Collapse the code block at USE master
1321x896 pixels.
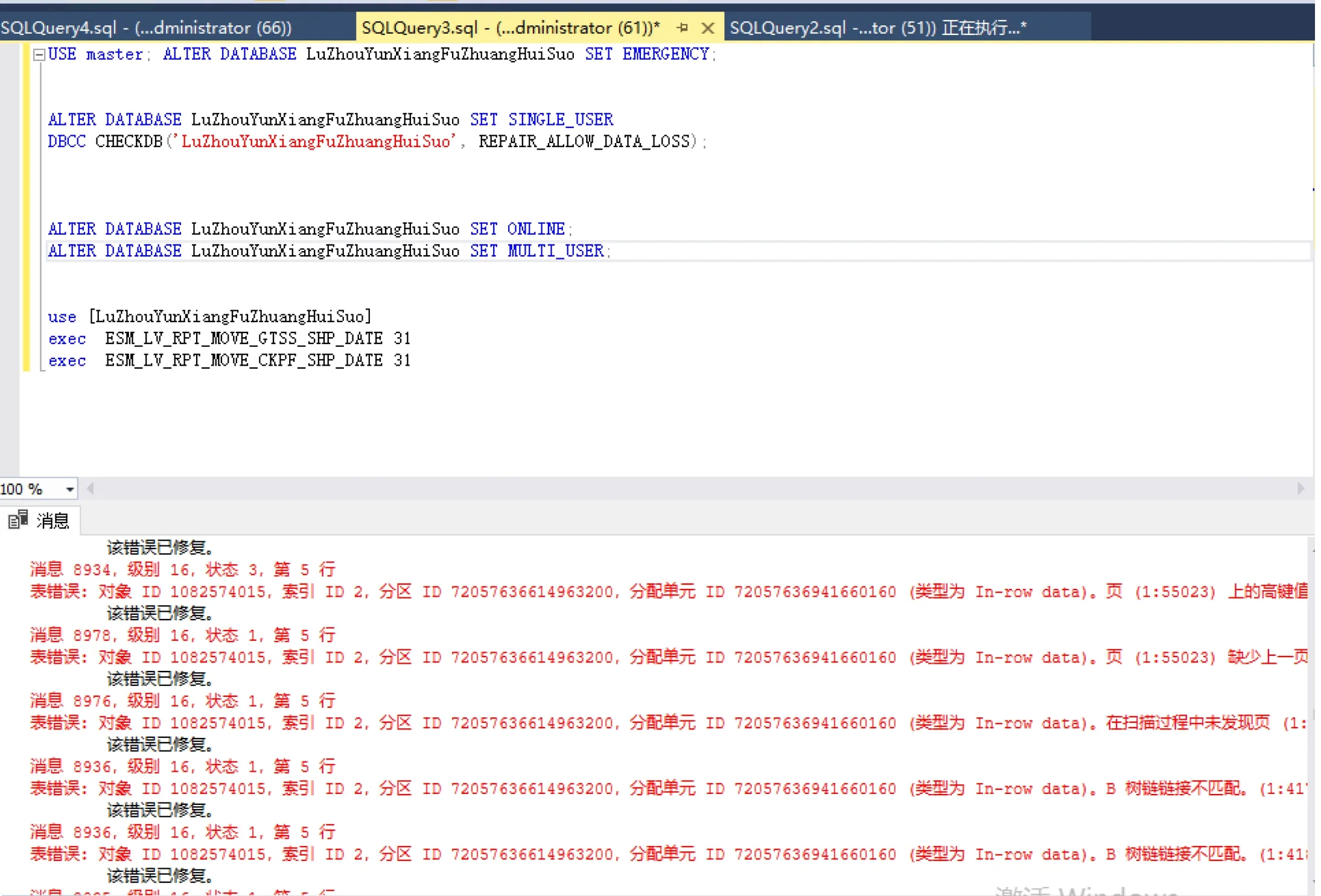(39, 55)
